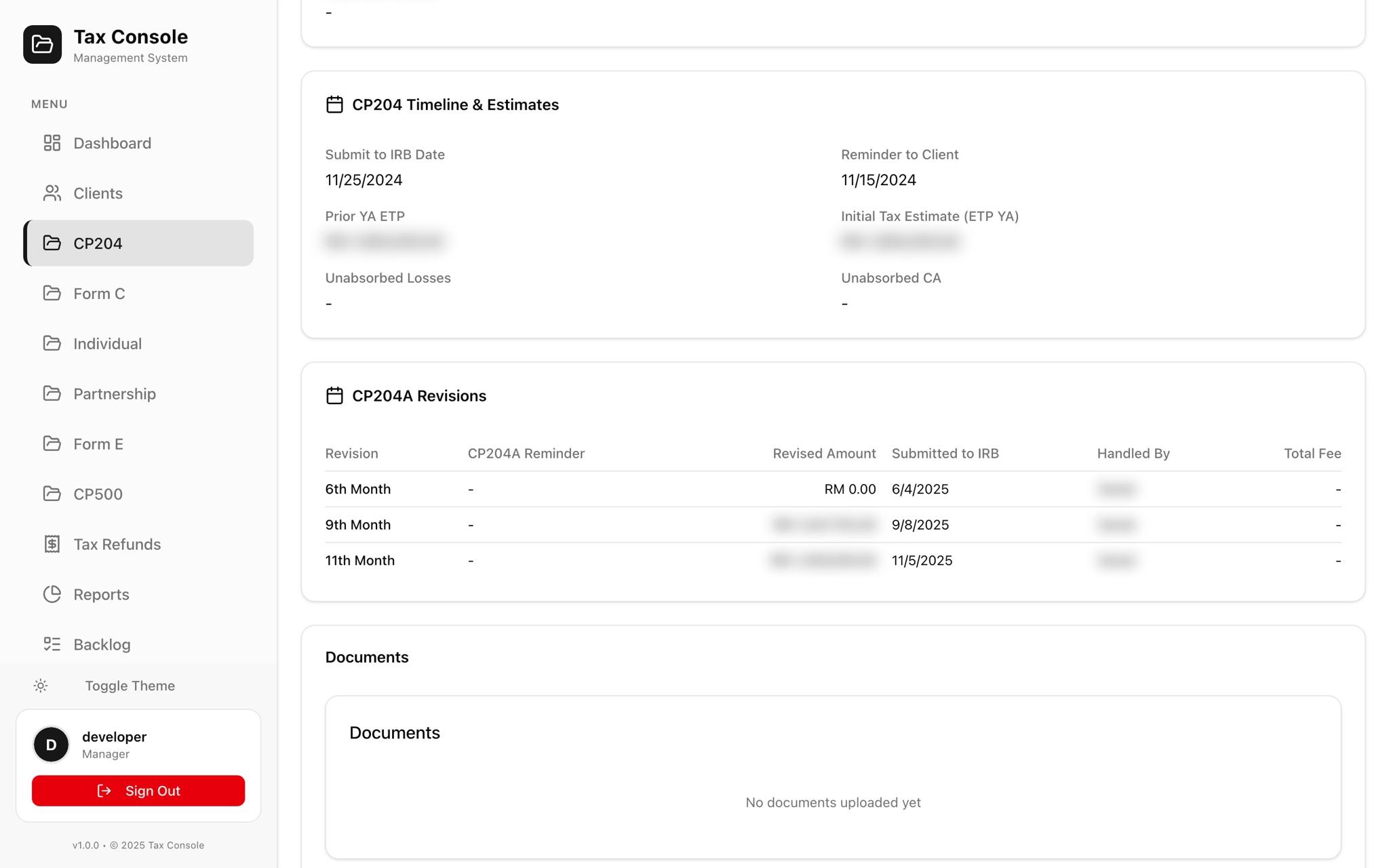Click the Form C folder icon

click(52, 293)
